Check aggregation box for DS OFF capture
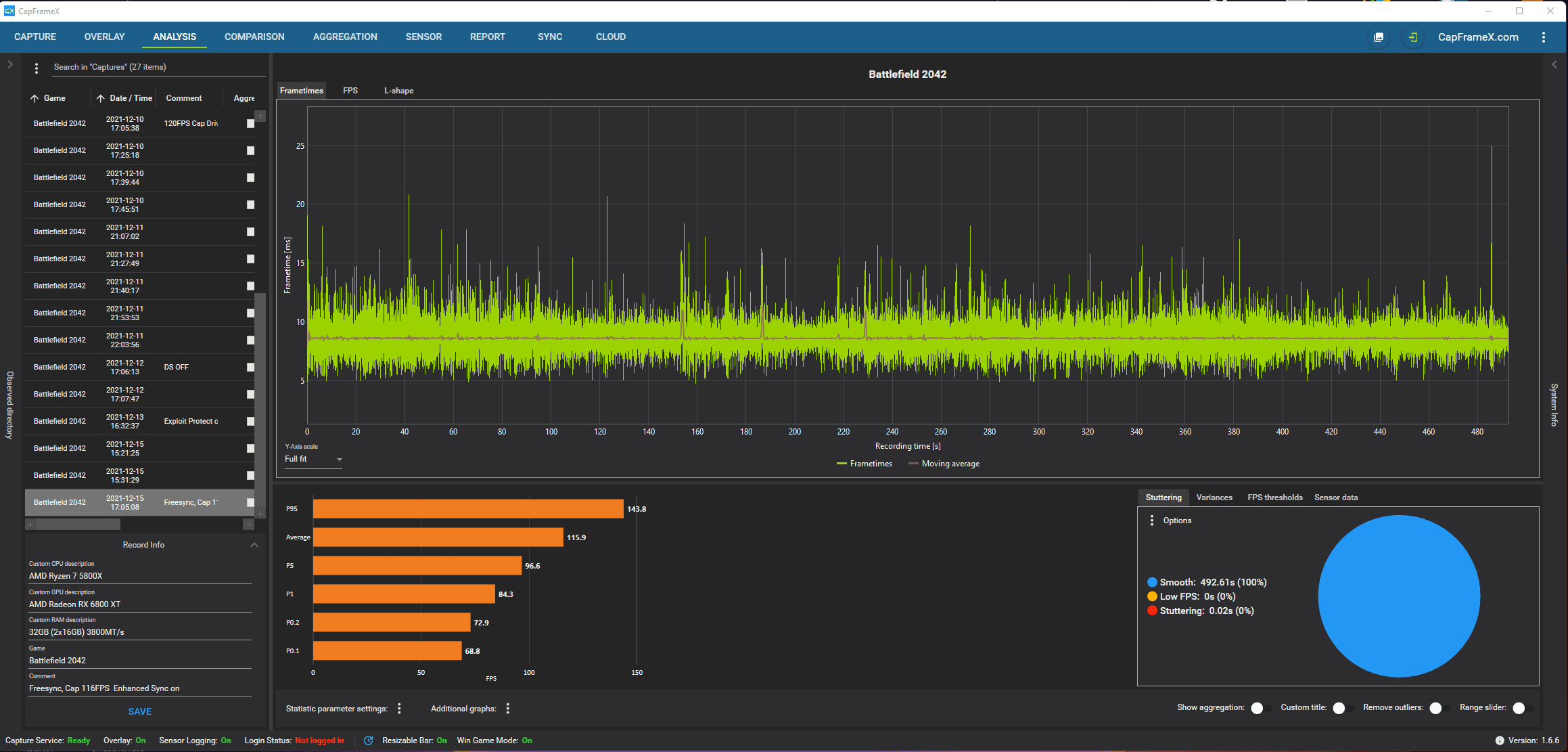1568x752 pixels. pos(250,367)
